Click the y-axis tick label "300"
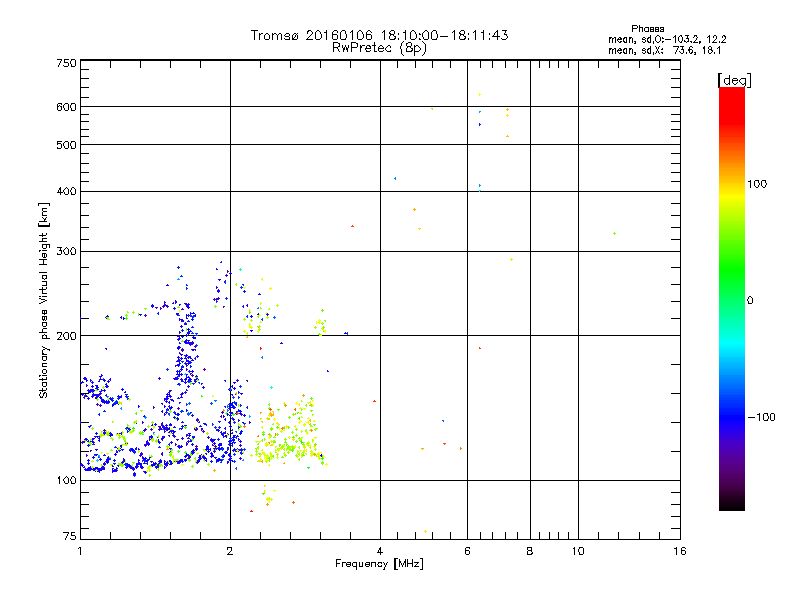This screenshot has width=800, height=600. coord(66,252)
